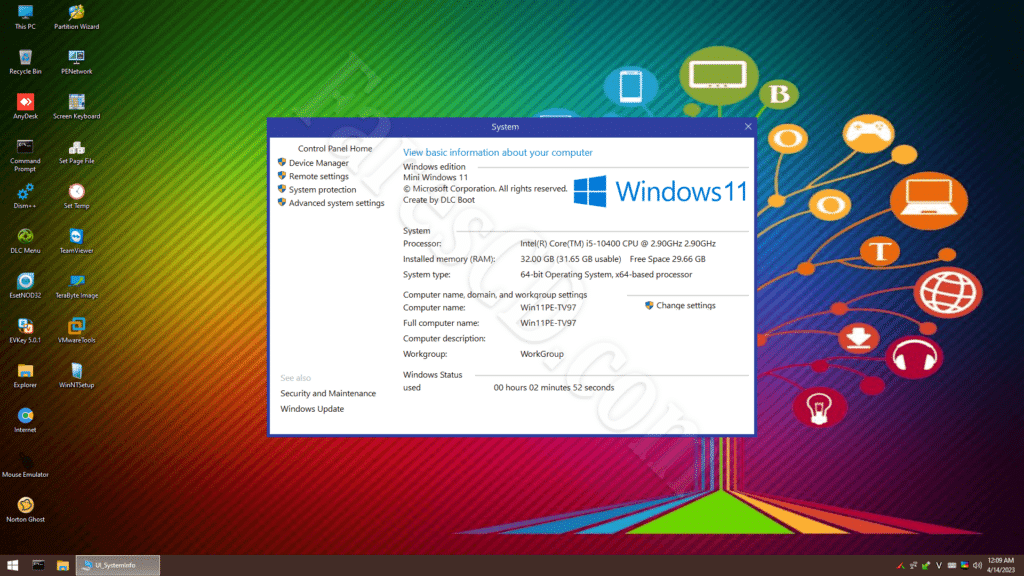Open Remote settings link

click(319, 176)
